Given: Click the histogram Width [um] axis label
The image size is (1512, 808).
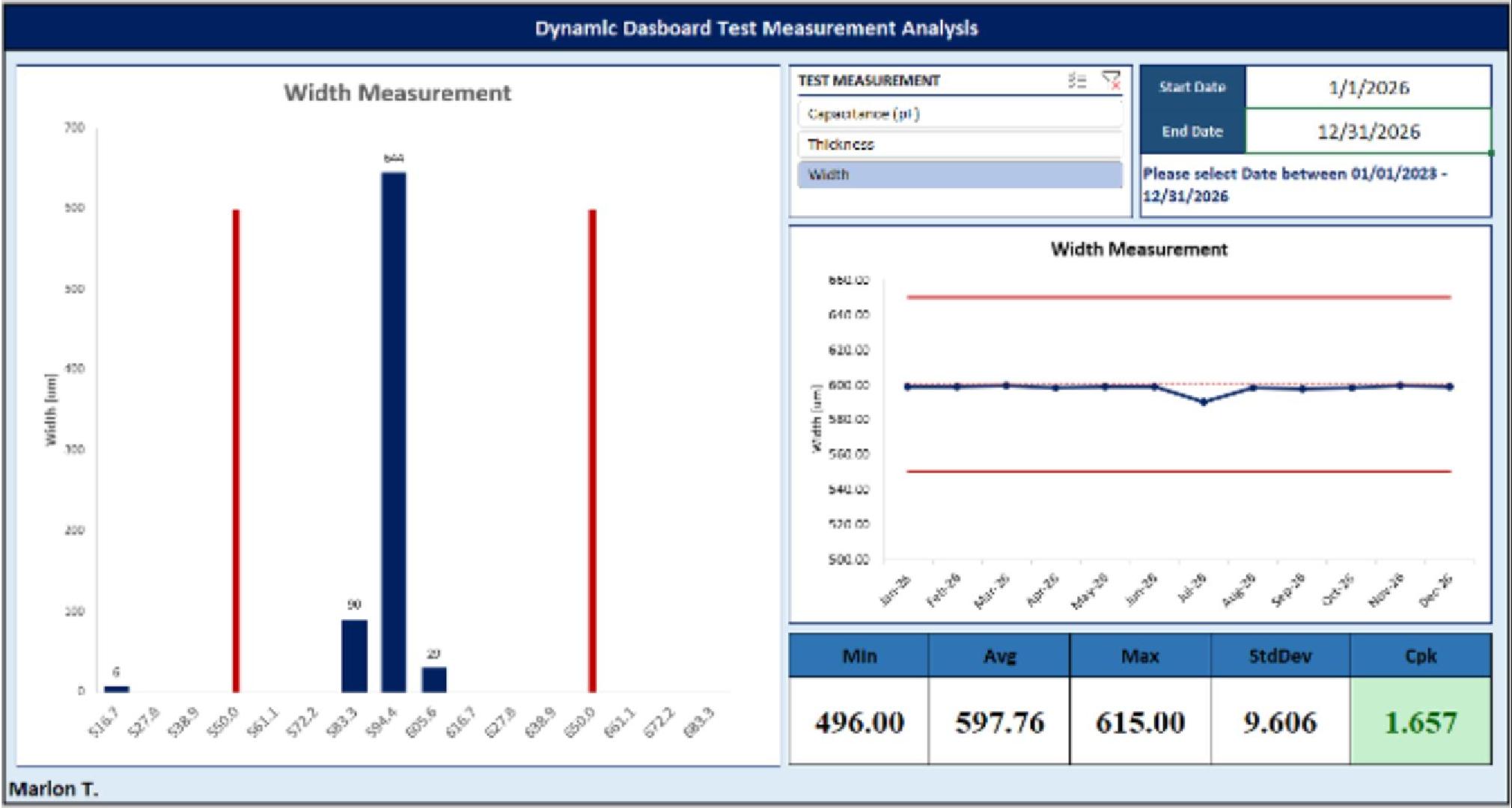Looking at the screenshot, I should 51,409.
